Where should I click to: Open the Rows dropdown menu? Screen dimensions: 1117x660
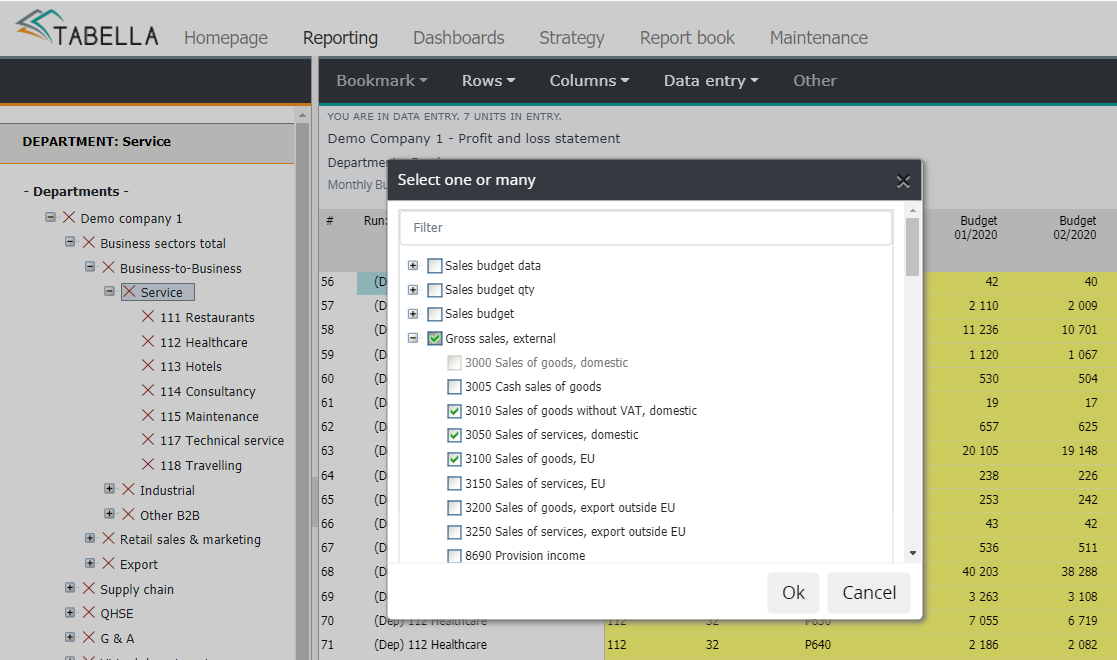coord(488,81)
